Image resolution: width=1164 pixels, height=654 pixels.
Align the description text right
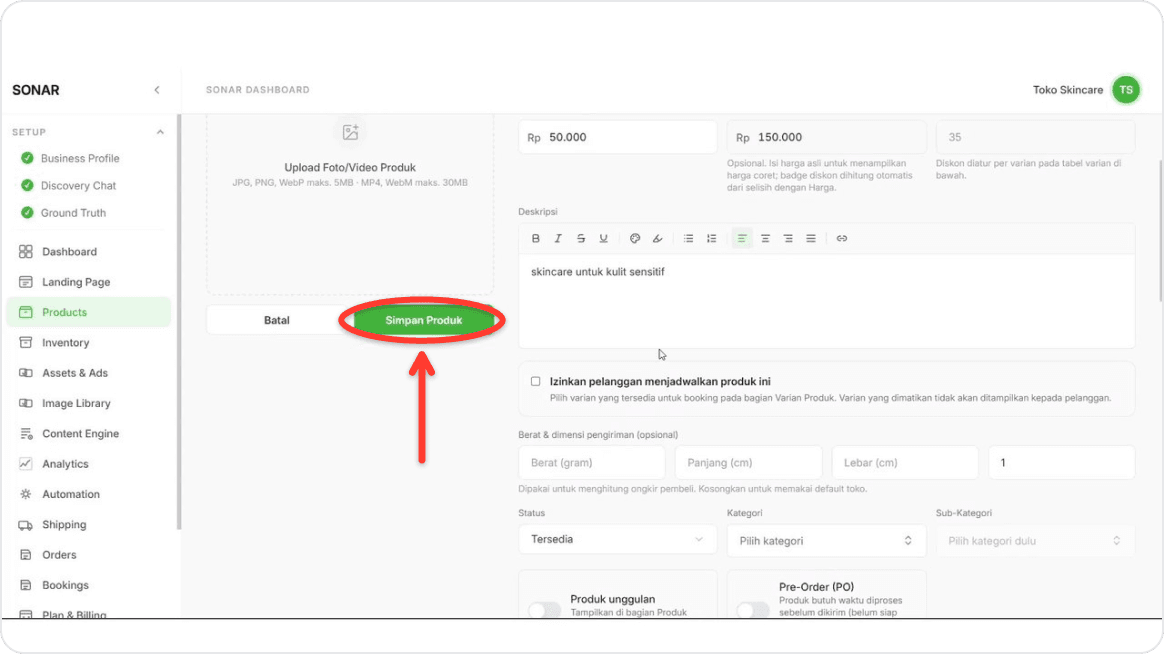click(x=788, y=238)
